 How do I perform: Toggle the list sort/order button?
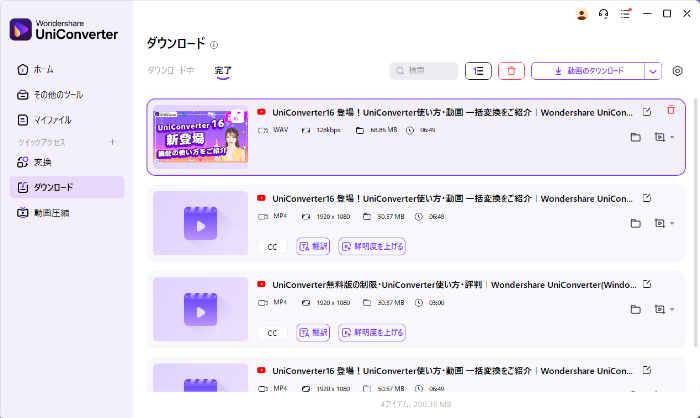click(x=478, y=71)
